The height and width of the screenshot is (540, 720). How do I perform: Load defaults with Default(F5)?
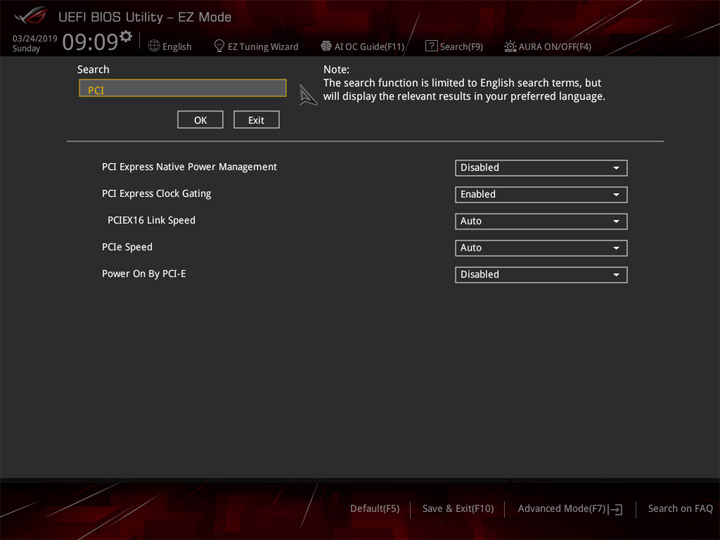tap(375, 508)
